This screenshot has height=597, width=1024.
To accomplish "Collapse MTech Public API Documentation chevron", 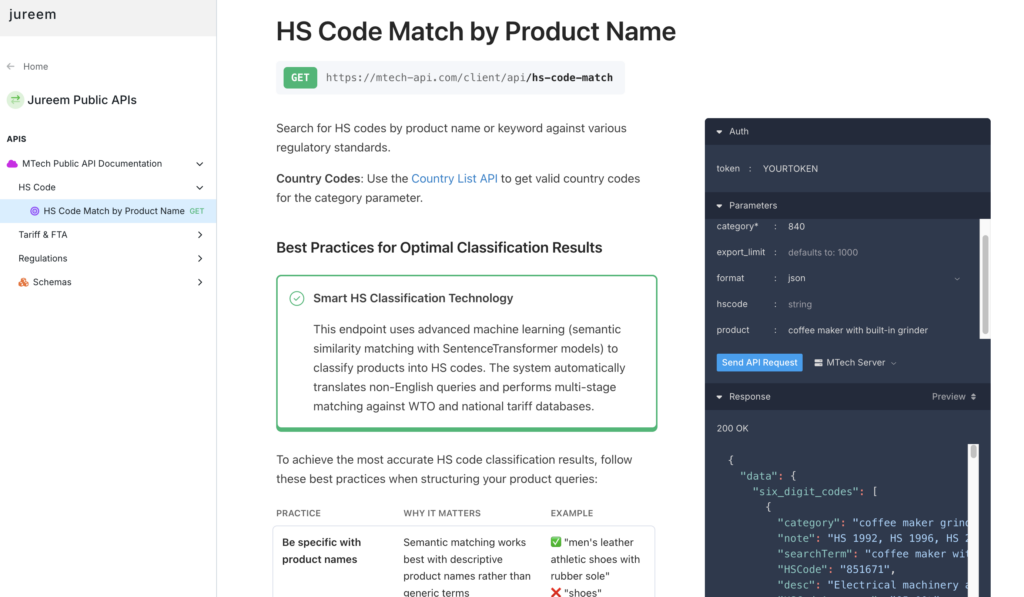I will coord(200,164).
